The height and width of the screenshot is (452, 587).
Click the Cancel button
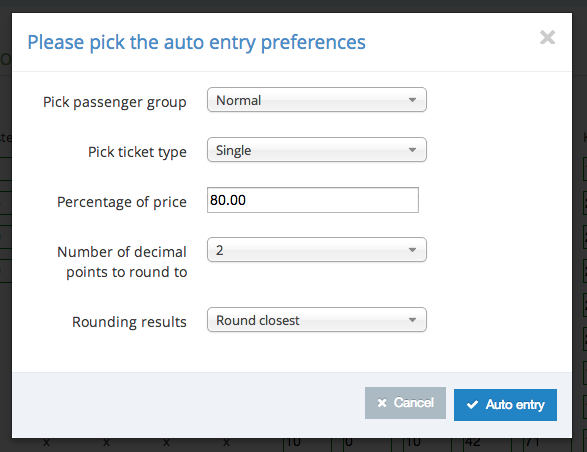[x=405, y=403]
